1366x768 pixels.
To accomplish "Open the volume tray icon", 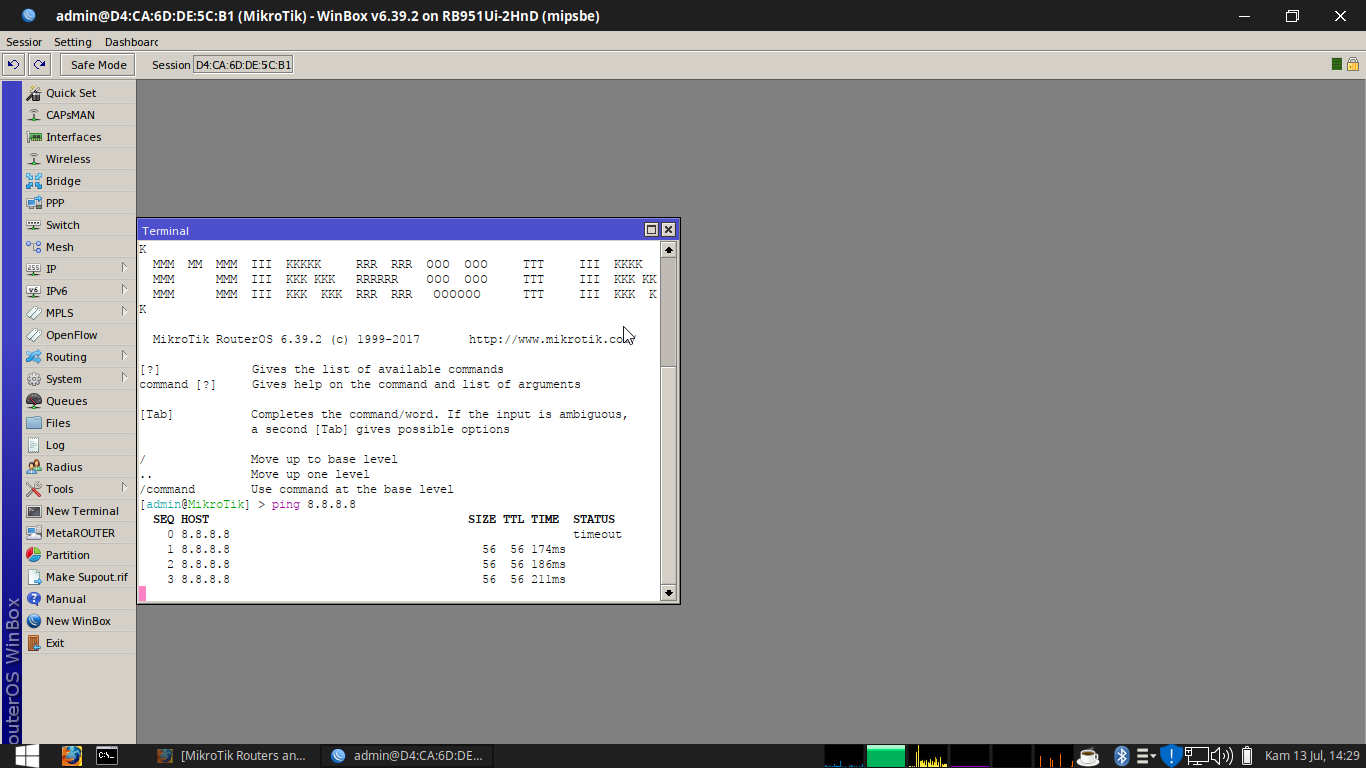I will click(x=1222, y=755).
